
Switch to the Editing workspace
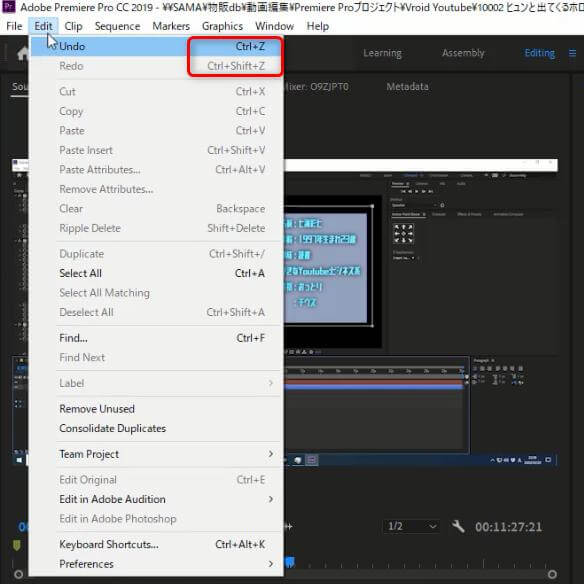[x=539, y=53]
